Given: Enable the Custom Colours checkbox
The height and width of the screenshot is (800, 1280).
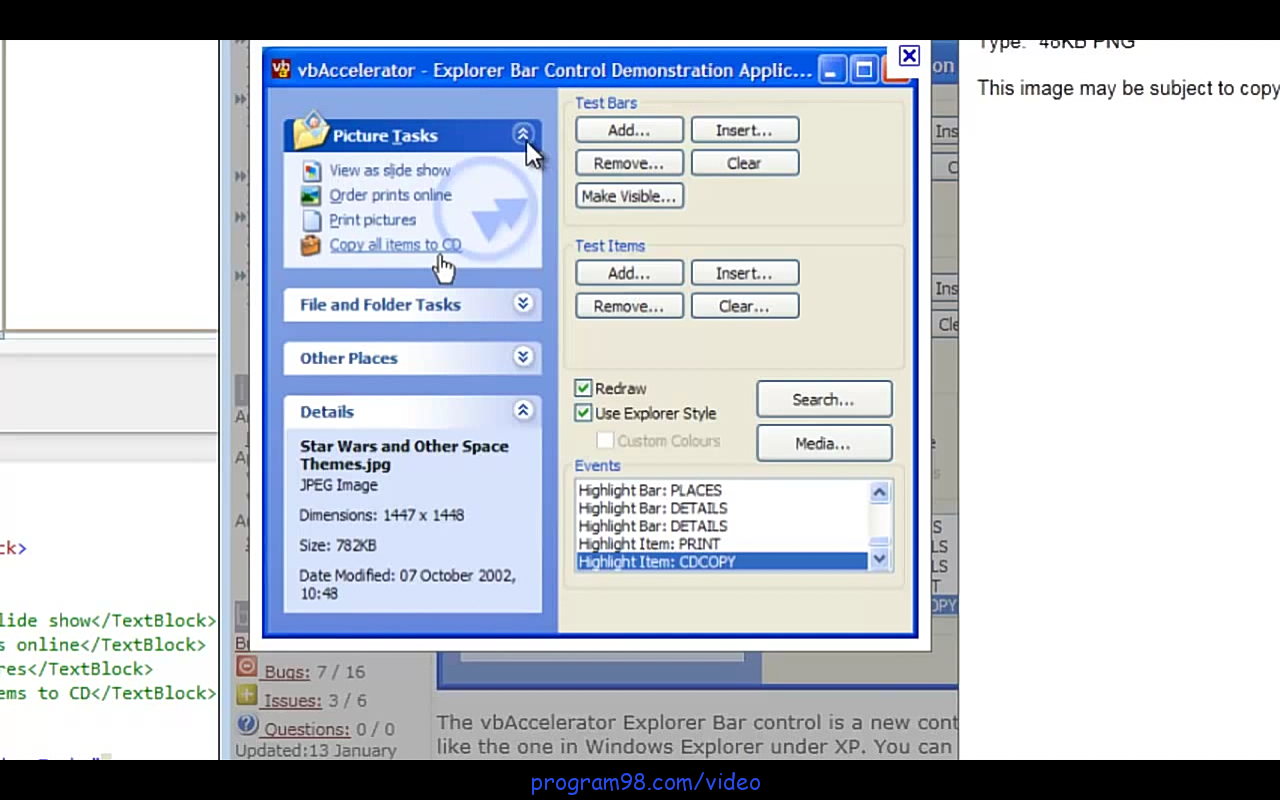Looking at the screenshot, I should tap(605, 440).
